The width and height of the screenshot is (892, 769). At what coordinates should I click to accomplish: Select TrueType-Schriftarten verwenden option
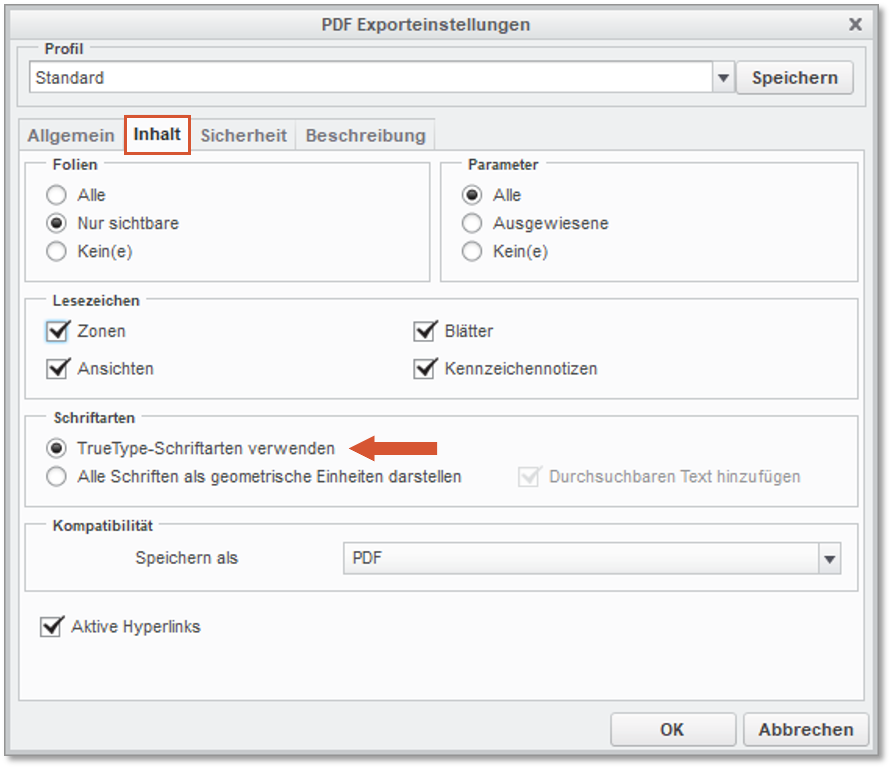[x=57, y=448]
